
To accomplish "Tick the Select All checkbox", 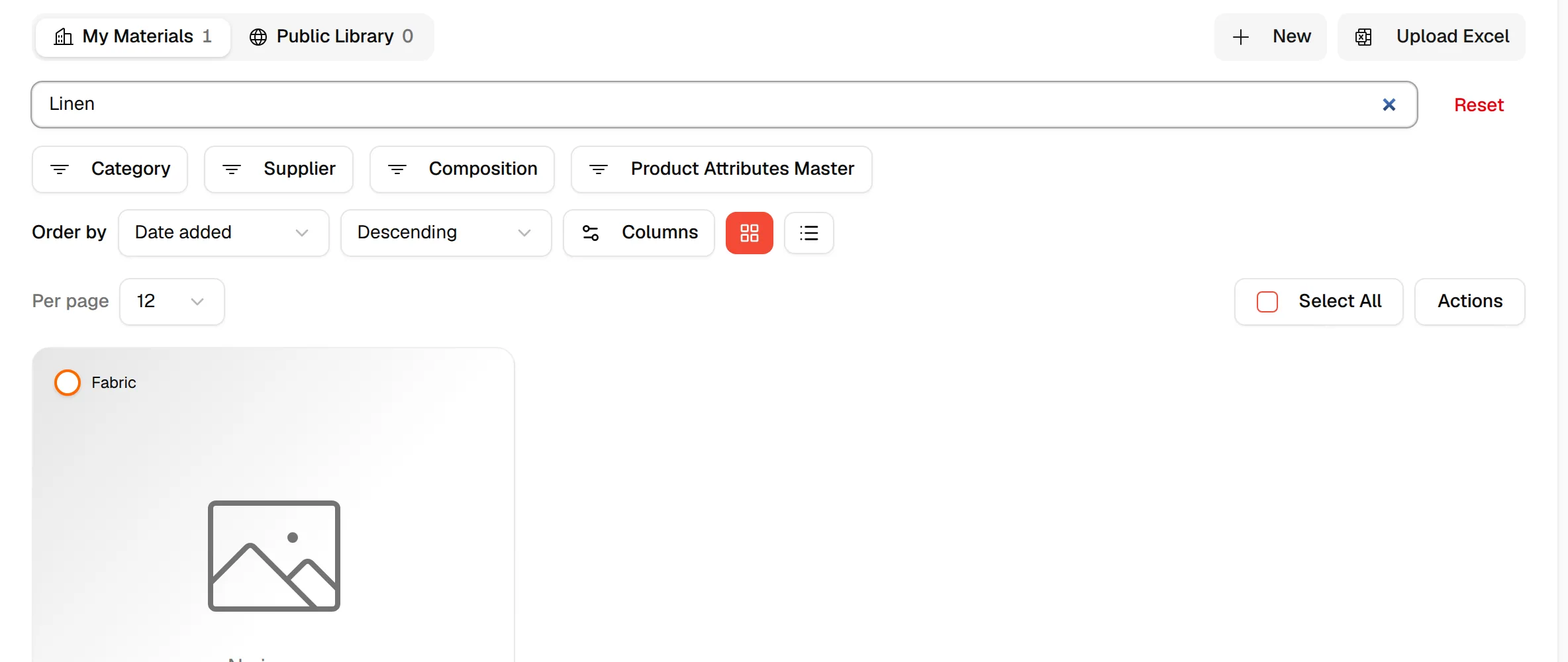I will tap(1267, 302).
